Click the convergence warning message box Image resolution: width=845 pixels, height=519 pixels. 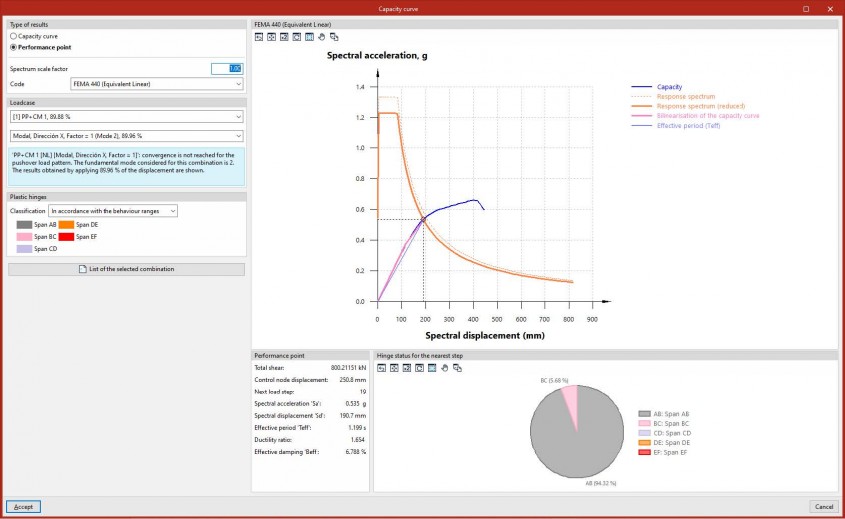point(127,167)
